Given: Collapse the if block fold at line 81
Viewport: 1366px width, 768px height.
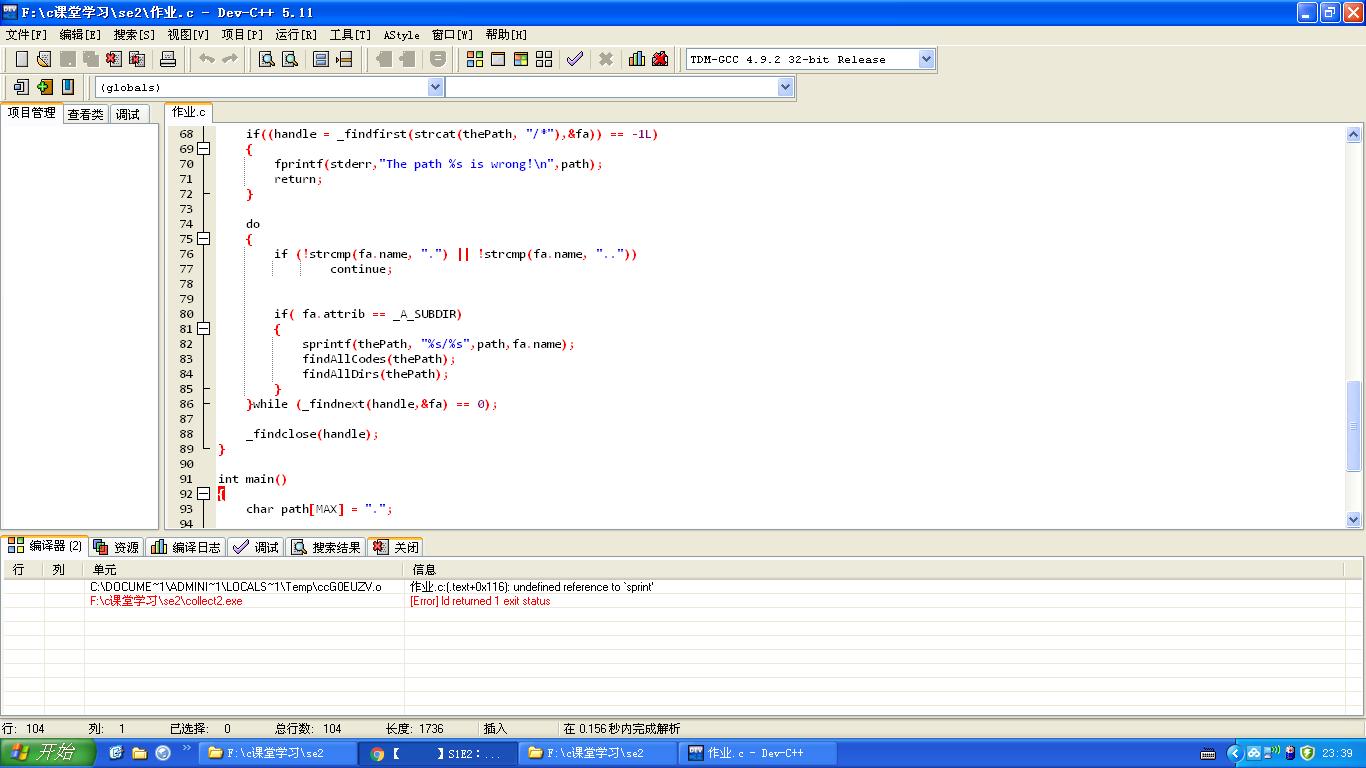Looking at the screenshot, I should [x=204, y=329].
